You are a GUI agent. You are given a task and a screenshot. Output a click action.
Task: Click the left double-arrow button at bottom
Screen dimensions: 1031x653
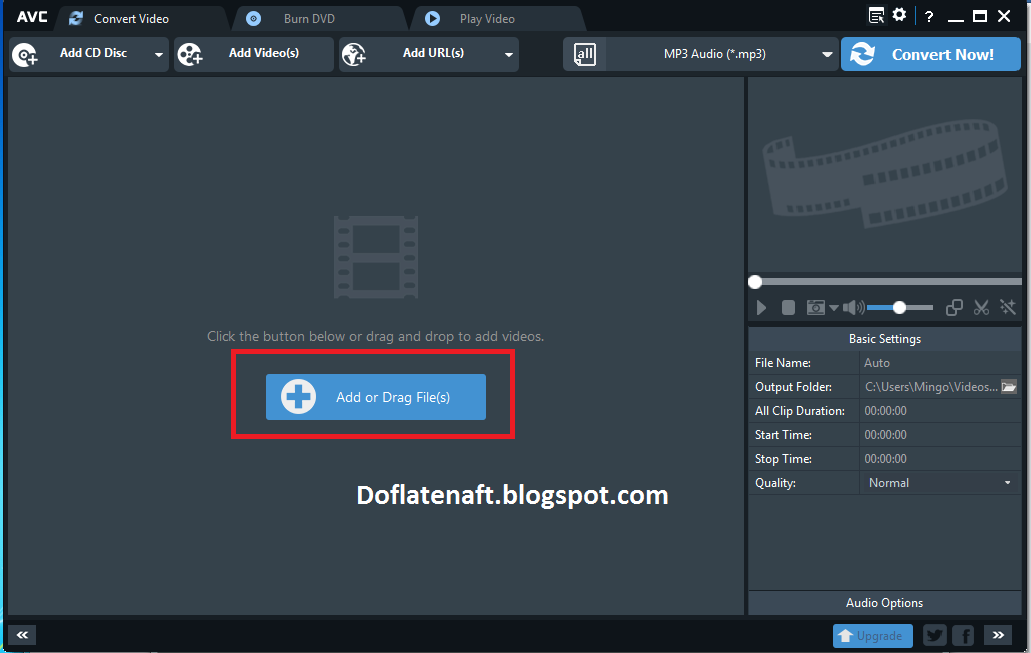[22, 635]
